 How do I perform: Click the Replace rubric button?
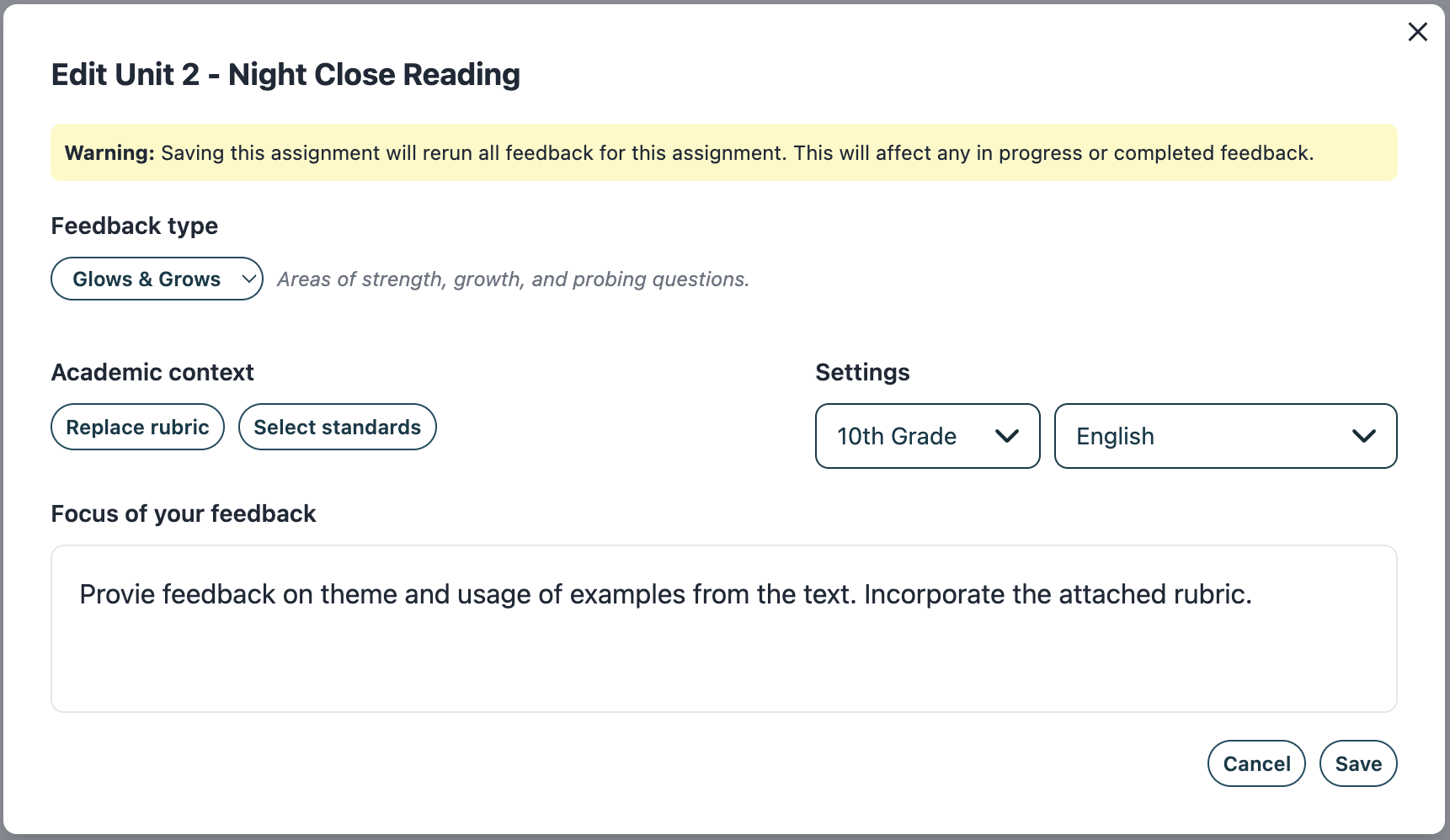[x=137, y=427]
